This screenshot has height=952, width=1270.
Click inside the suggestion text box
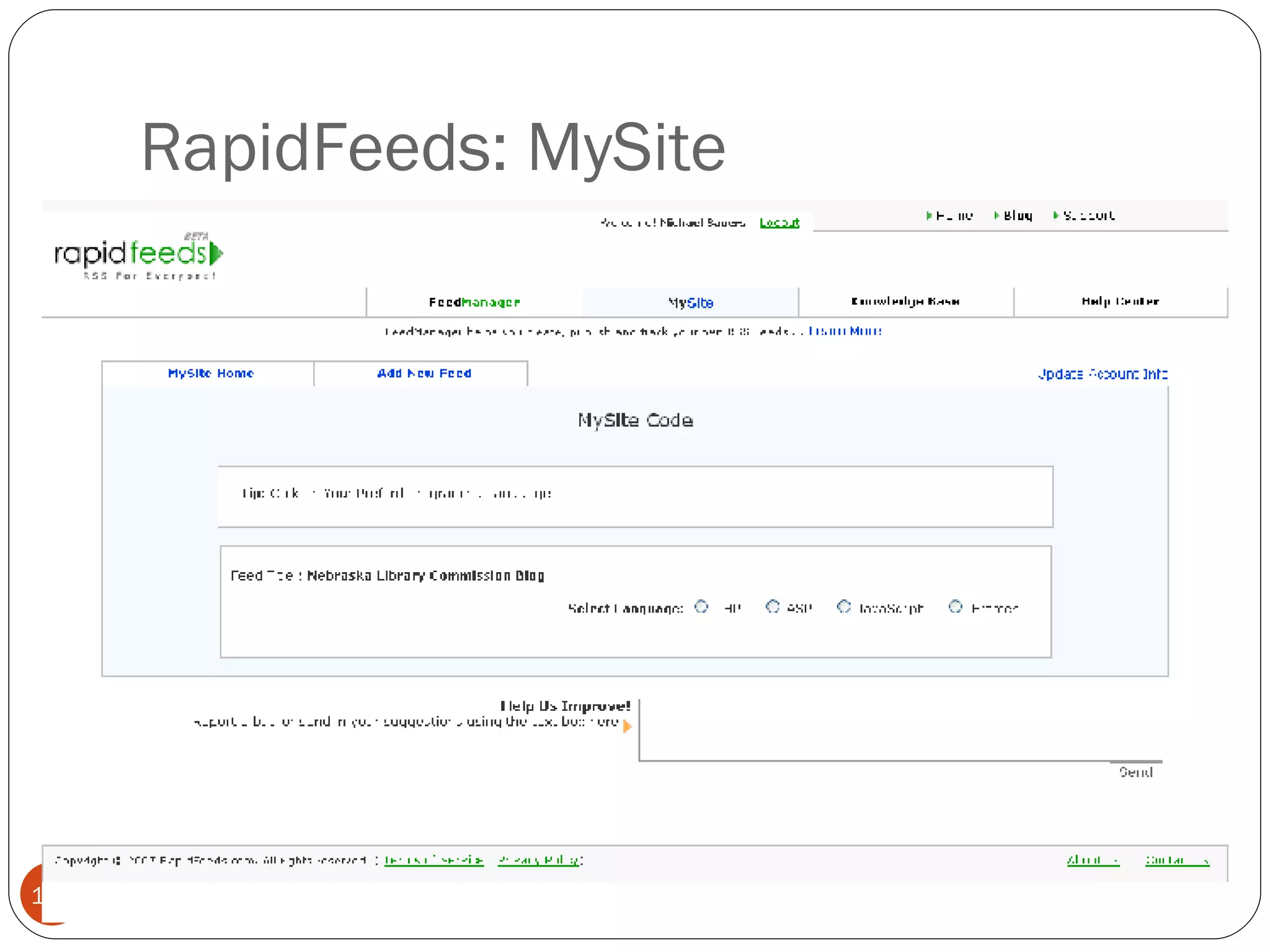[900, 730]
